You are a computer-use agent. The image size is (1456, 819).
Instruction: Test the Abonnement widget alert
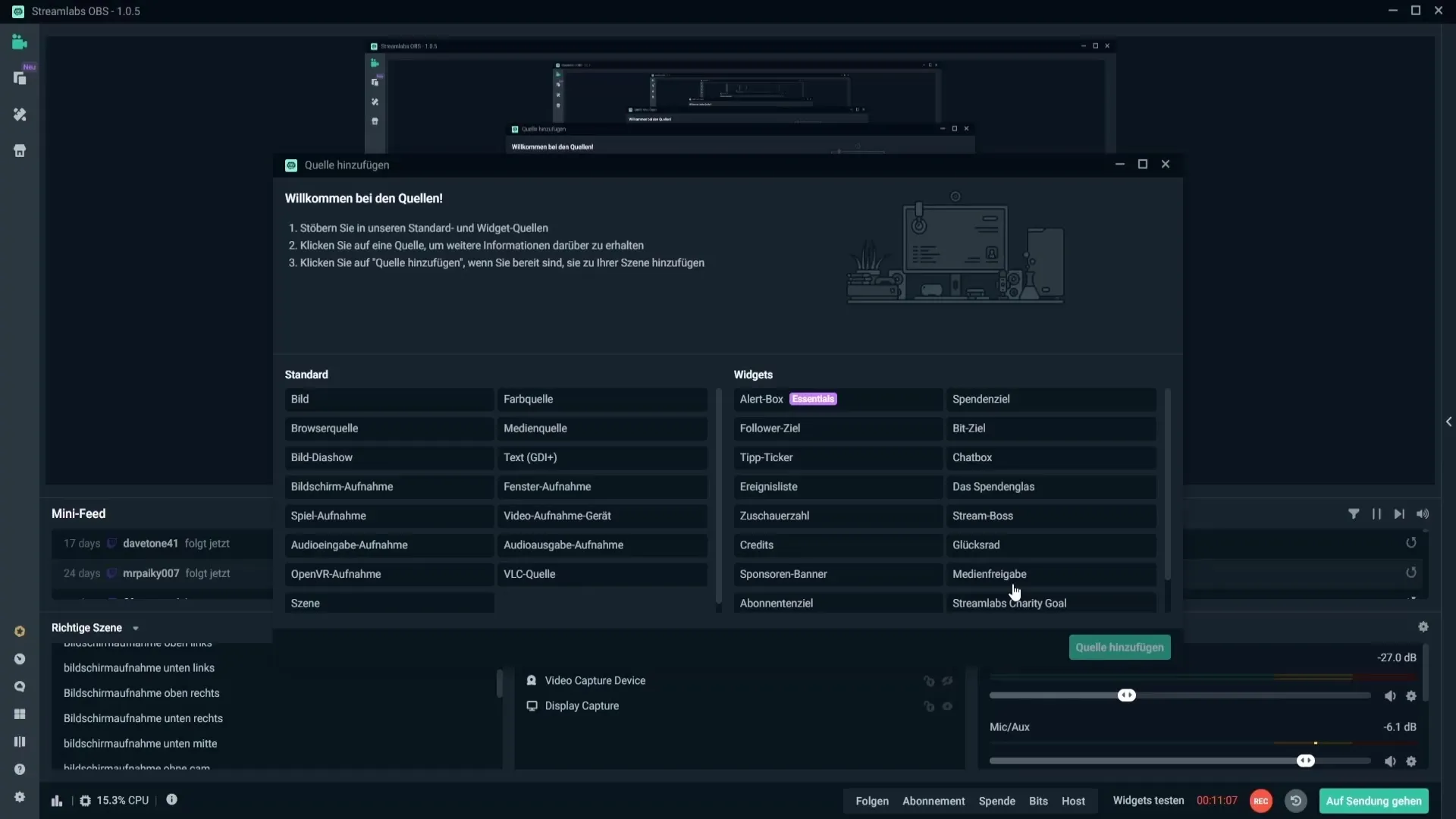coord(934,801)
